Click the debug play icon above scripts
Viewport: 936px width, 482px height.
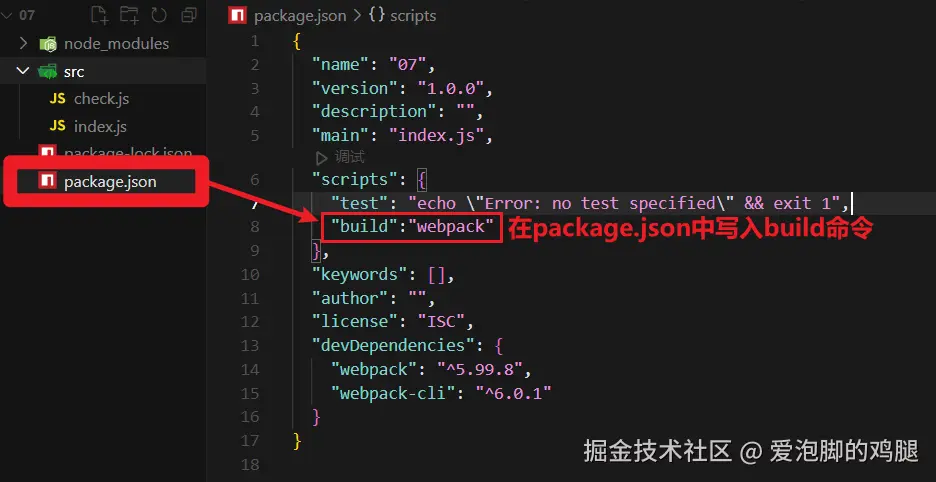322,158
